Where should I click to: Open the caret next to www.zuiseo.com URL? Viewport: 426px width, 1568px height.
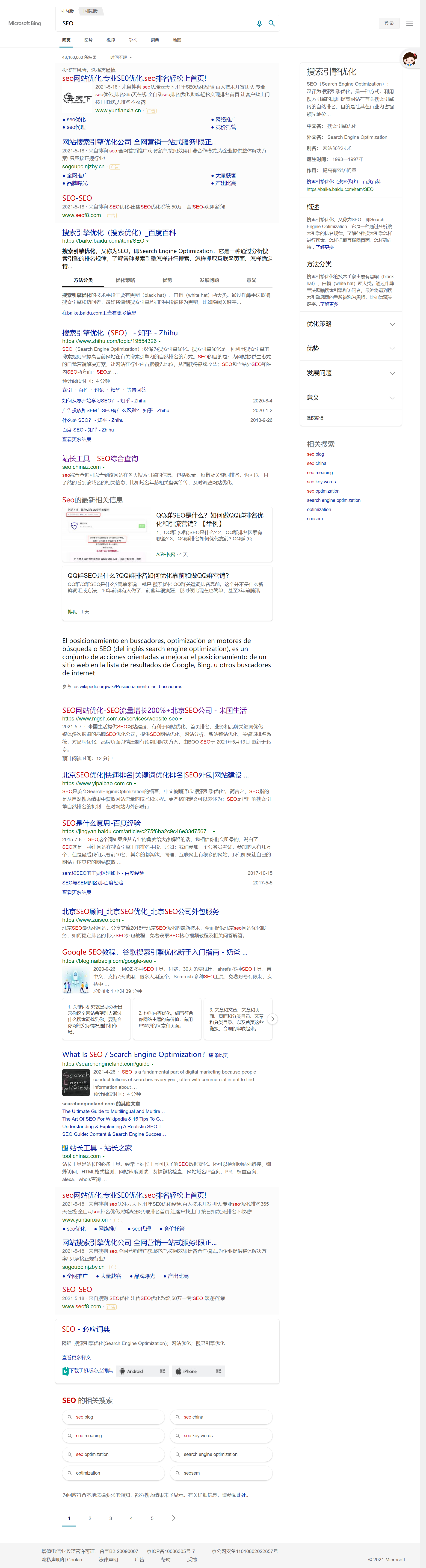coord(123,920)
